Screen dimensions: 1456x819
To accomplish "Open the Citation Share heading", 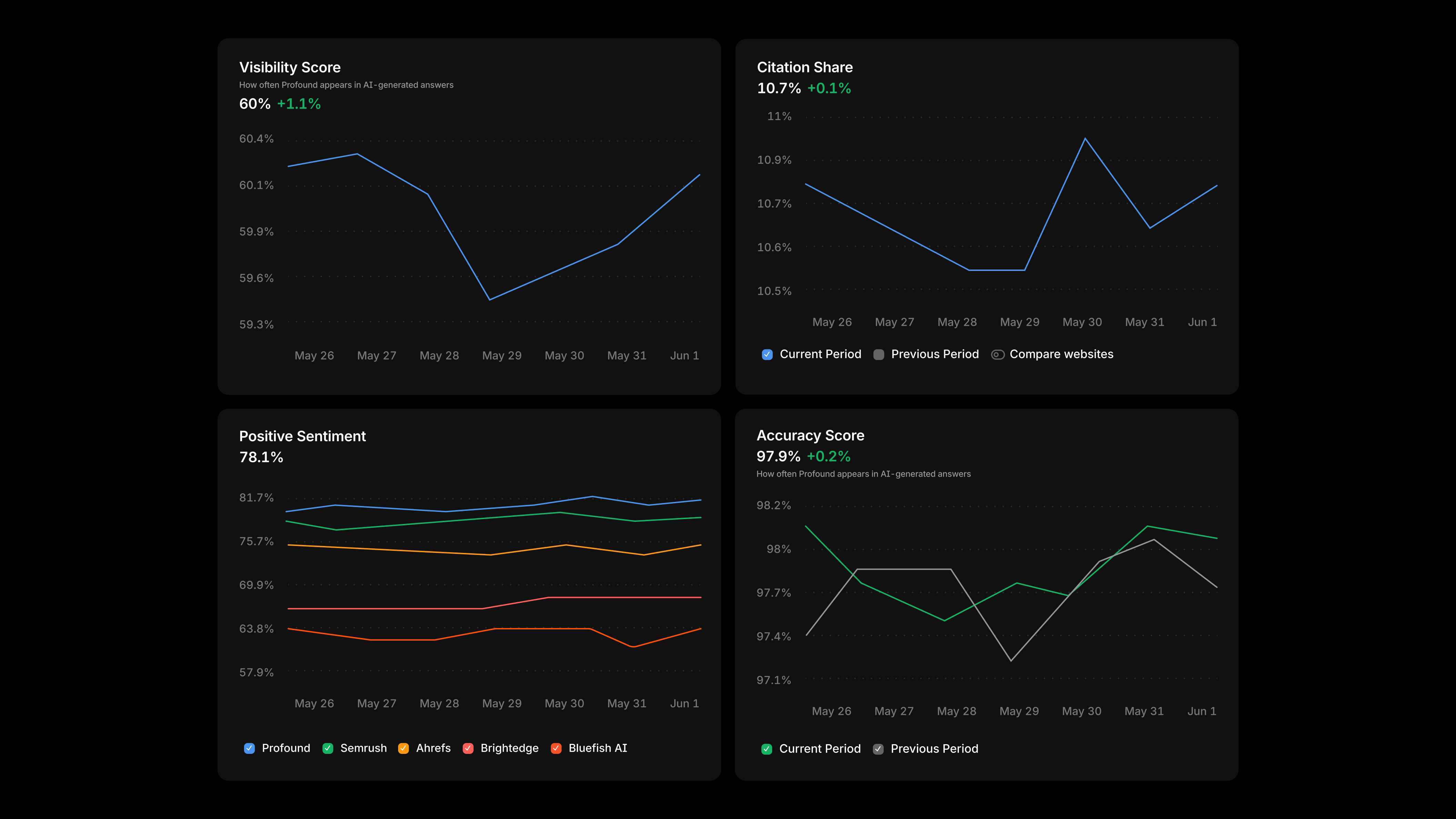I will 805,67.
